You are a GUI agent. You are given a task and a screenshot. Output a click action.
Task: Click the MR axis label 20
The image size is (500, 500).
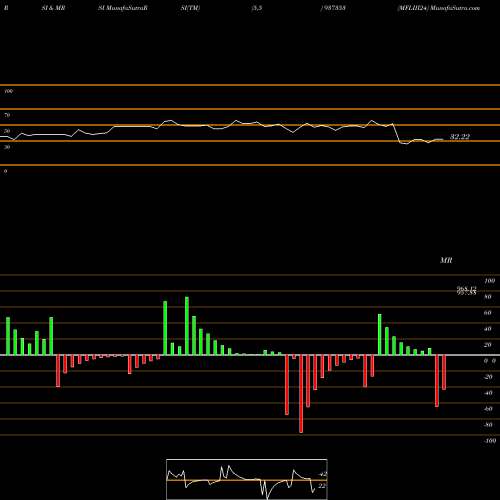487,345
